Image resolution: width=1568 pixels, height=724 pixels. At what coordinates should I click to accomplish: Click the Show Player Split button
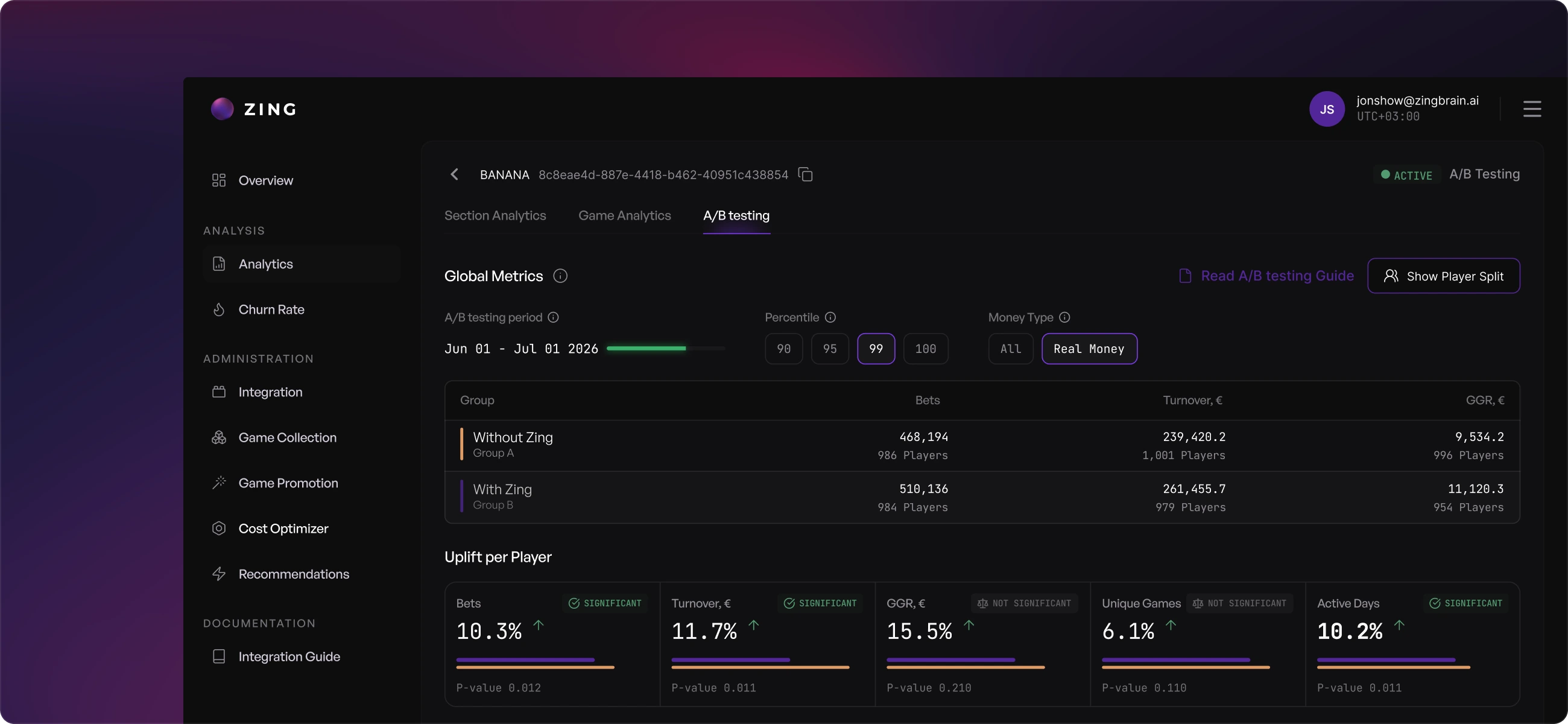click(1443, 276)
